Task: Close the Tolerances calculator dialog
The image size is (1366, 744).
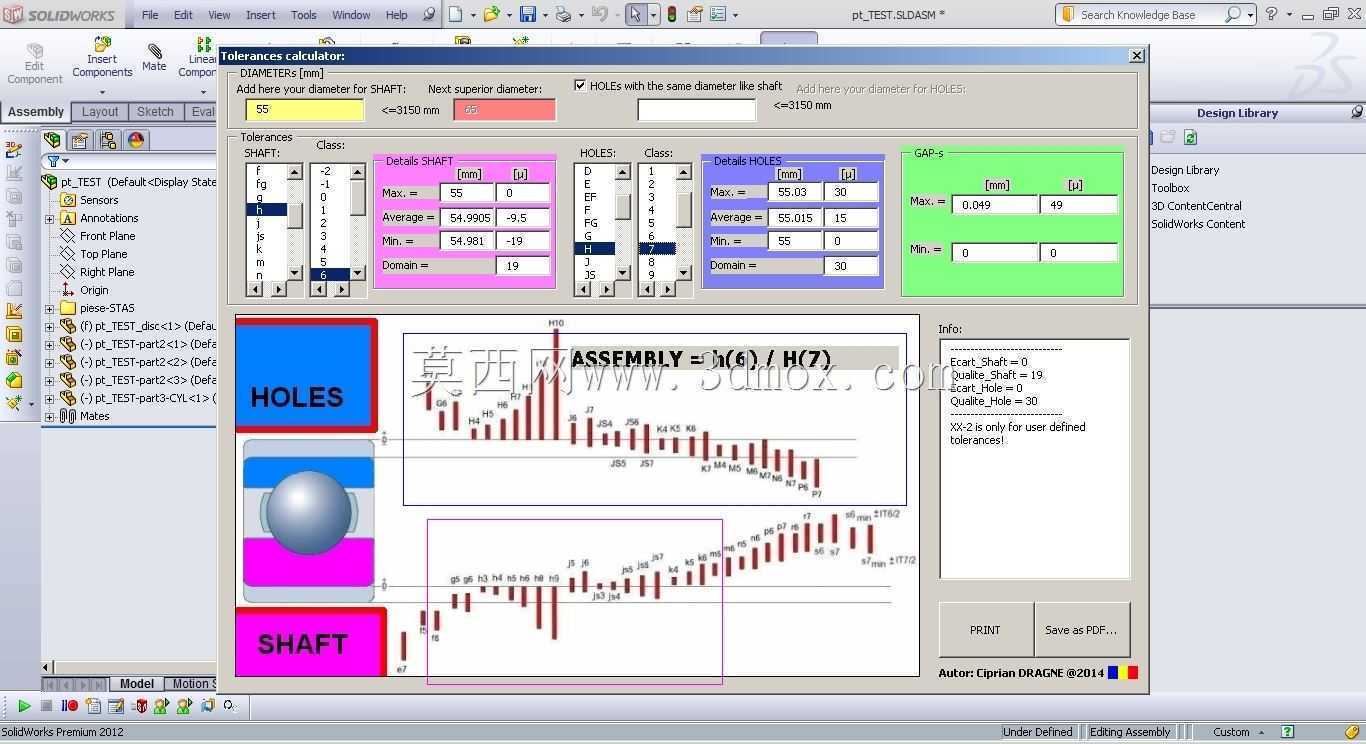Action: tap(1136, 56)
